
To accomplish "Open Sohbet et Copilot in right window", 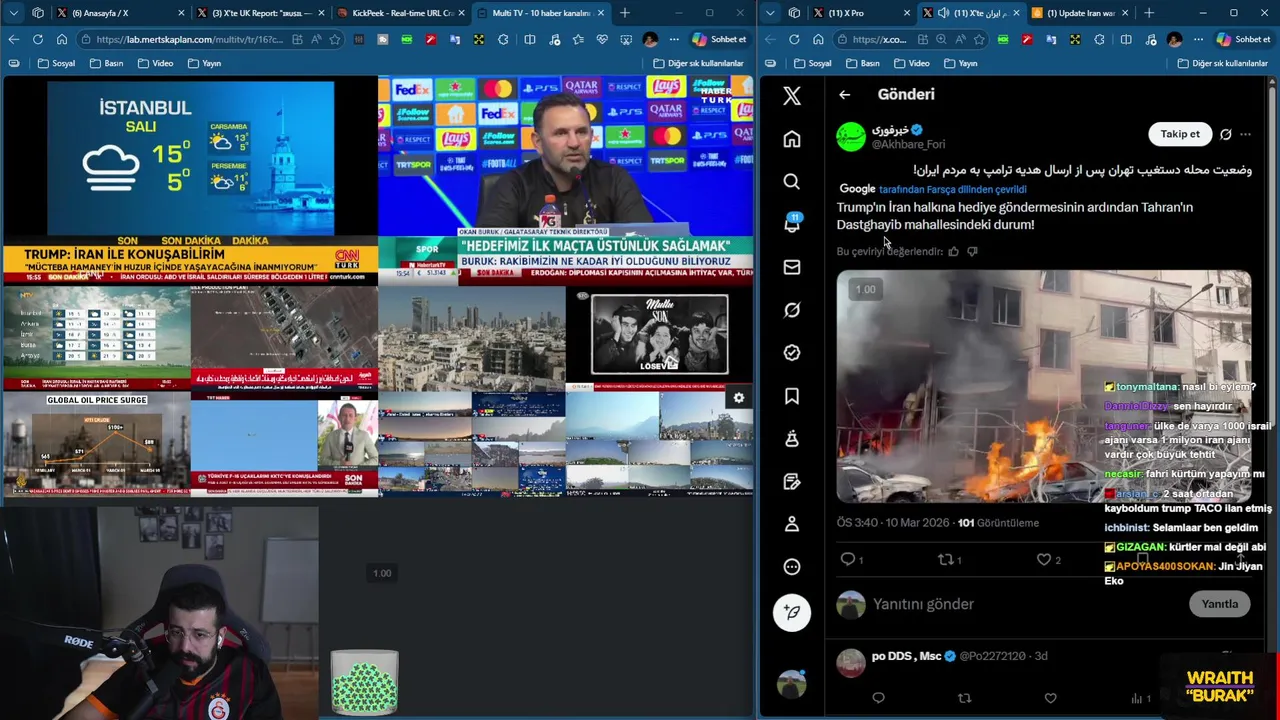I will click(1242, 39).
